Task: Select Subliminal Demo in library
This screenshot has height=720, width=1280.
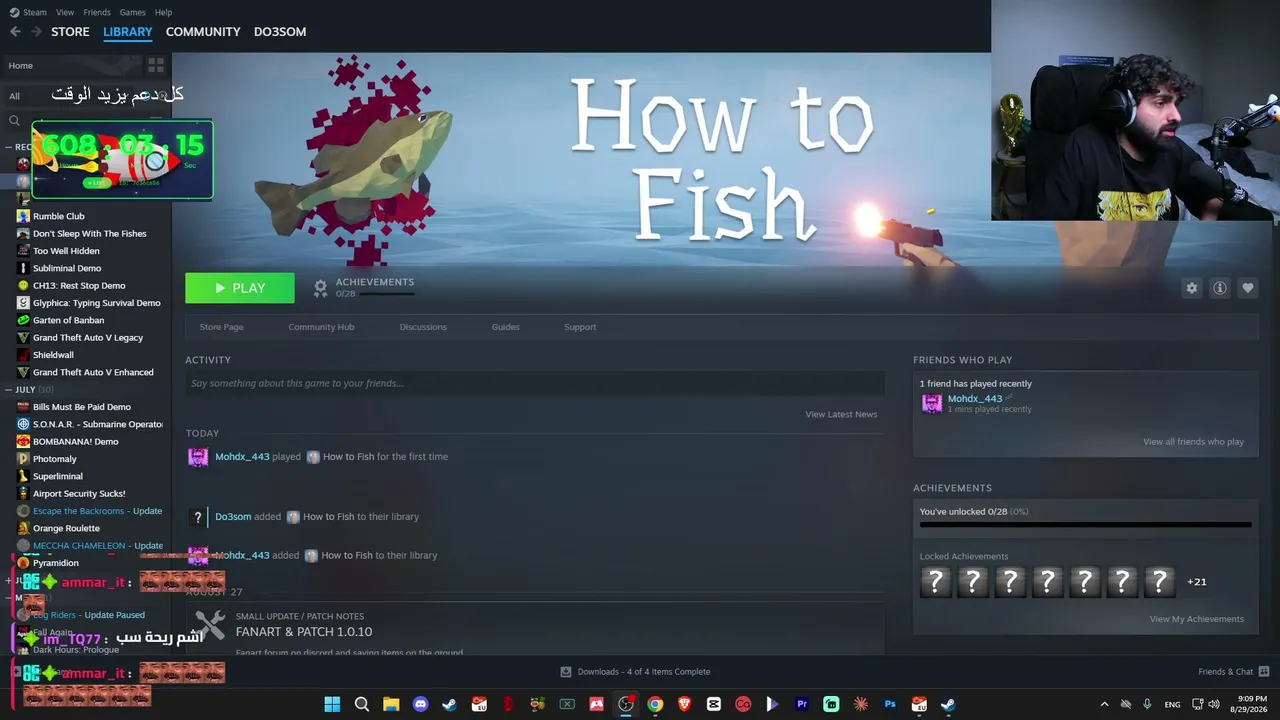Action: pos(67,268)
